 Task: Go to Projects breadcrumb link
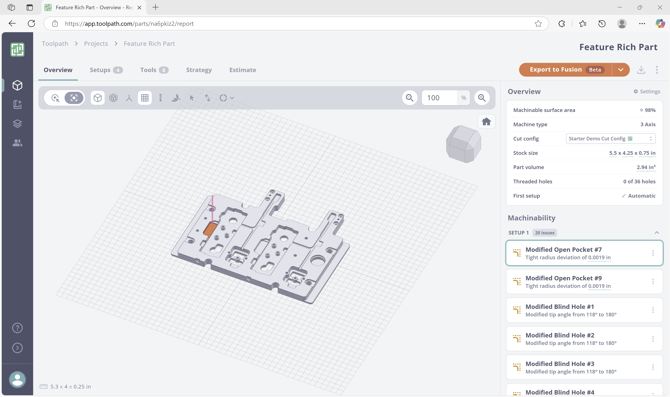[x=96, y=44]
